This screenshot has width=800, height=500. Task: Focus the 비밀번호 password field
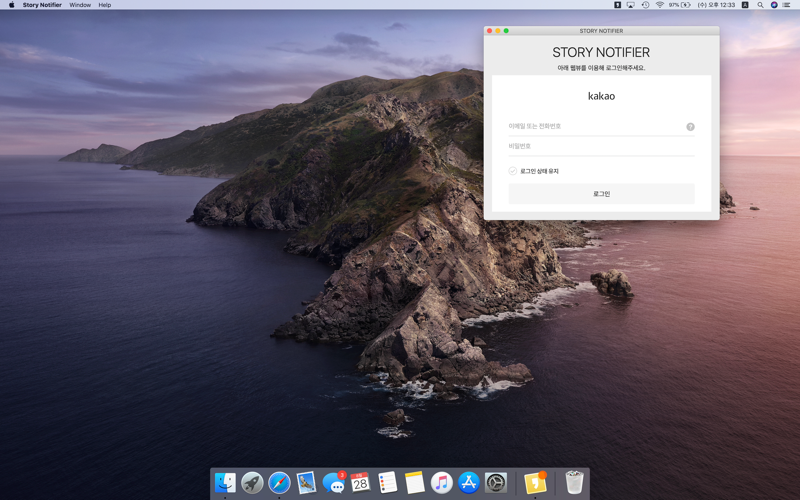(x=602, y=146)
